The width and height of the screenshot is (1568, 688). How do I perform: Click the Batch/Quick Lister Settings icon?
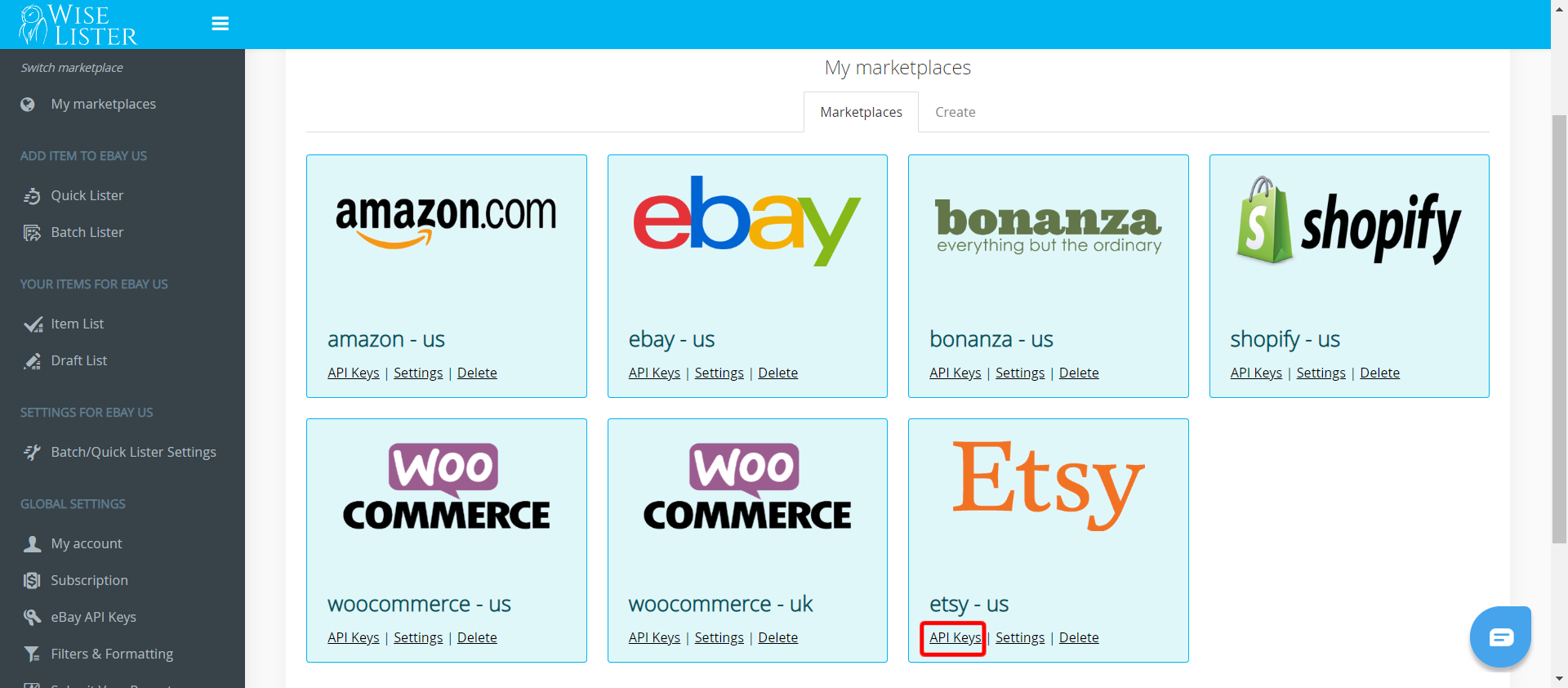click(x=32, y=453)
